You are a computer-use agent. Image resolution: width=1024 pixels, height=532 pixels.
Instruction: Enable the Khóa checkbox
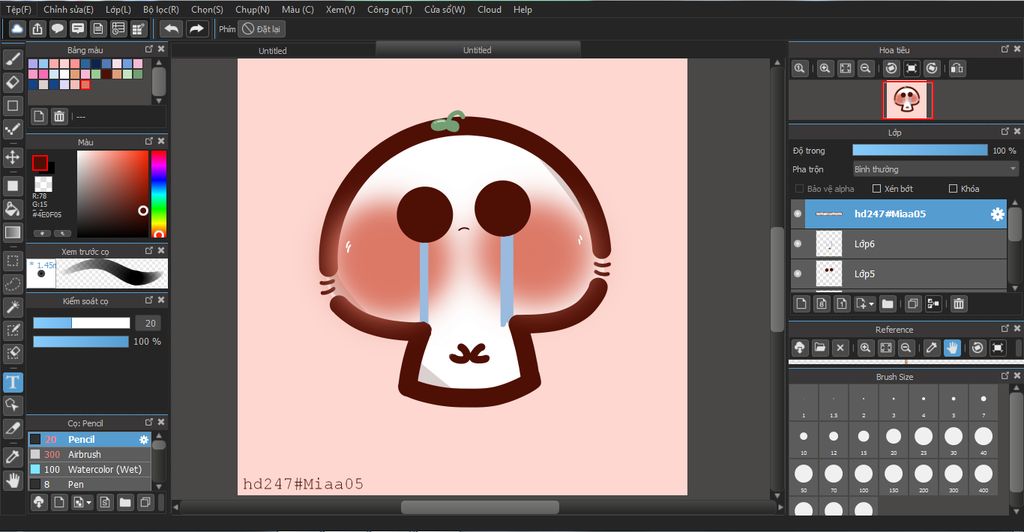coord(953,189)
